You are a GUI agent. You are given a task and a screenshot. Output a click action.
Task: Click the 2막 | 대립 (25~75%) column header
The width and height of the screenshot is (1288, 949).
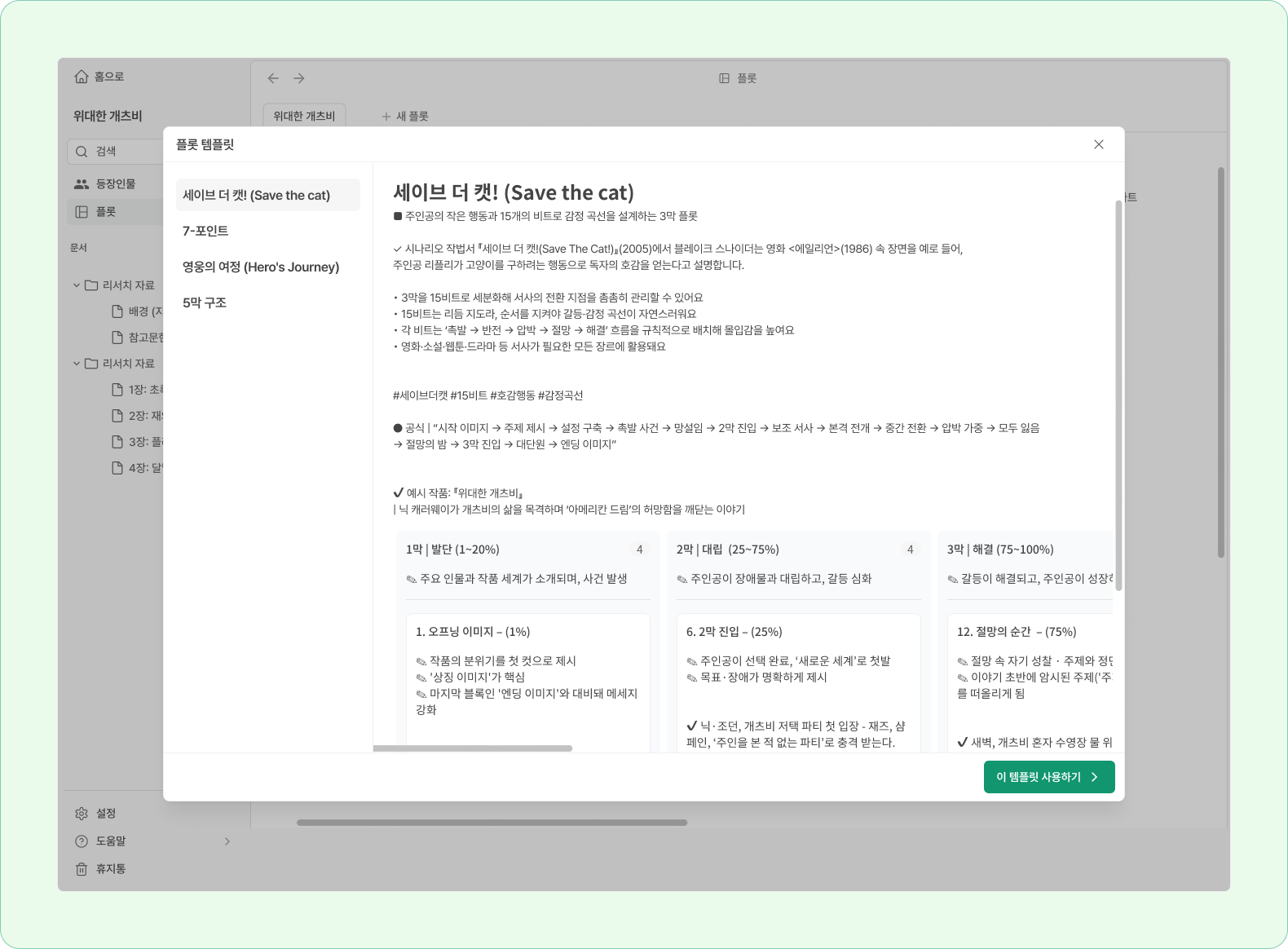pos(728,550)
